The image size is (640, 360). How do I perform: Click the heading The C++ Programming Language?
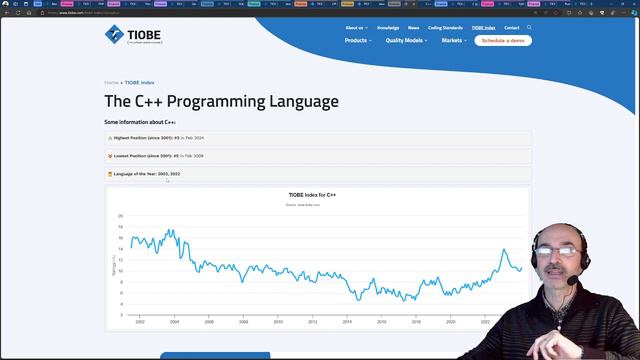[221, 101]
